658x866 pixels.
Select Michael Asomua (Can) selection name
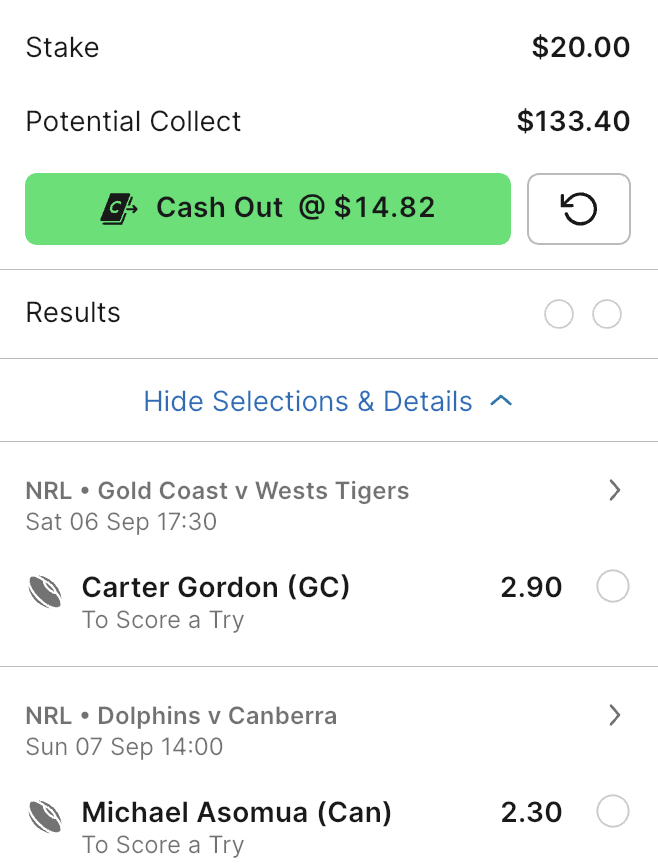pyautogui.click(x=236, y=812)
